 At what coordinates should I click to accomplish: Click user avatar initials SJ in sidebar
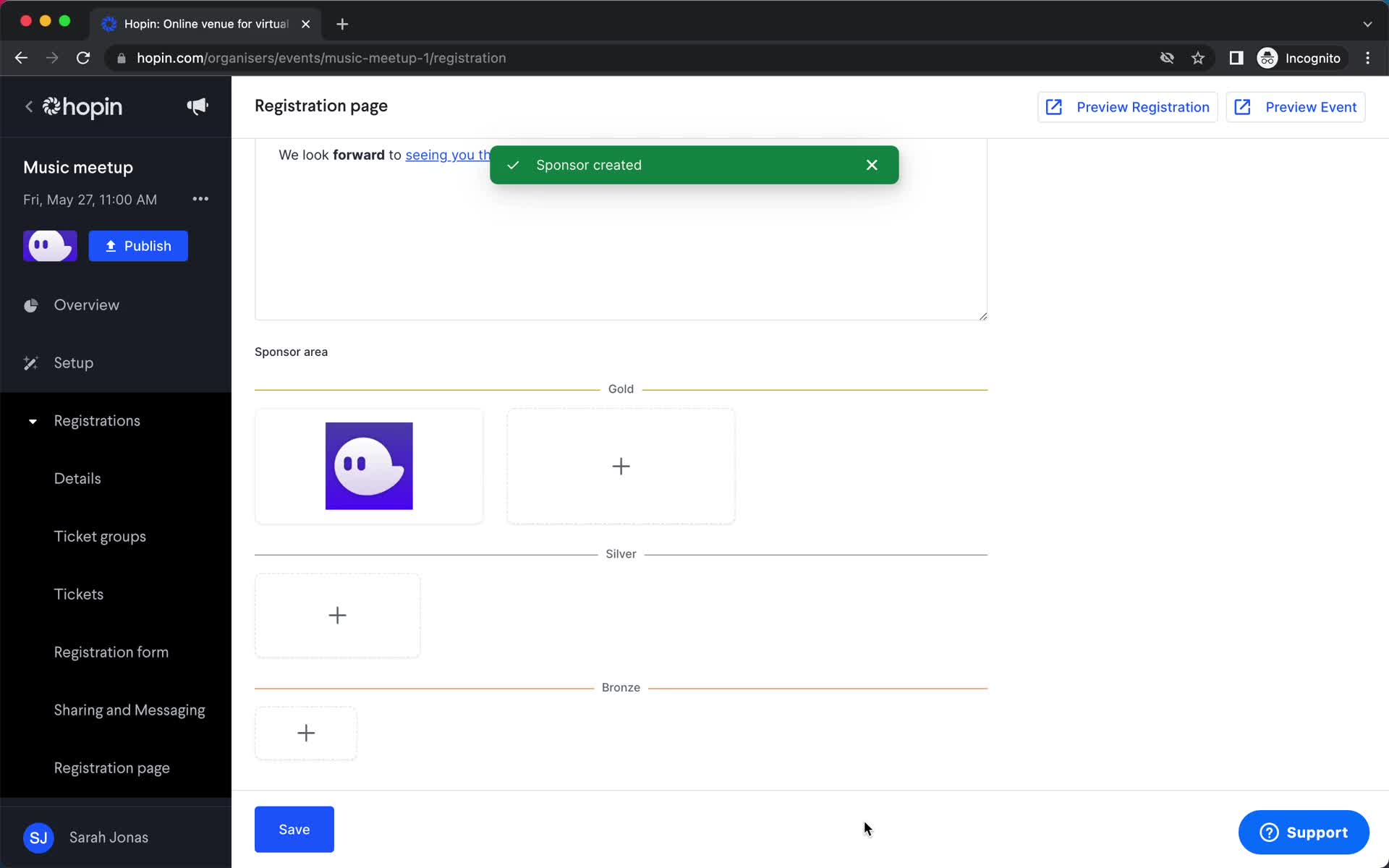click(37, 837)
